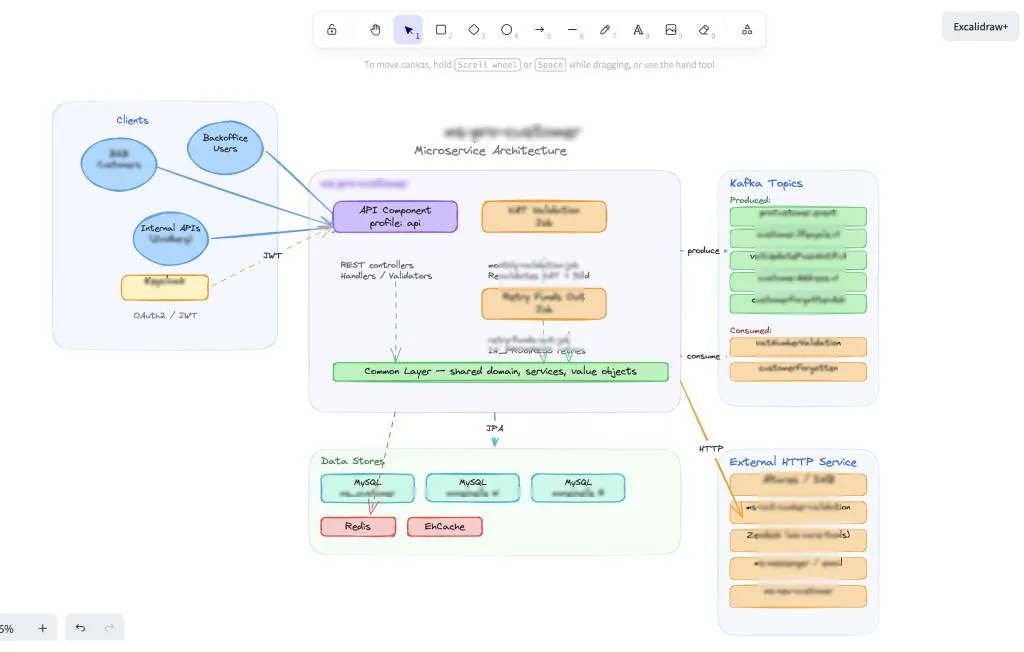Select the Ellipse tool

click(x=507, y=29)
